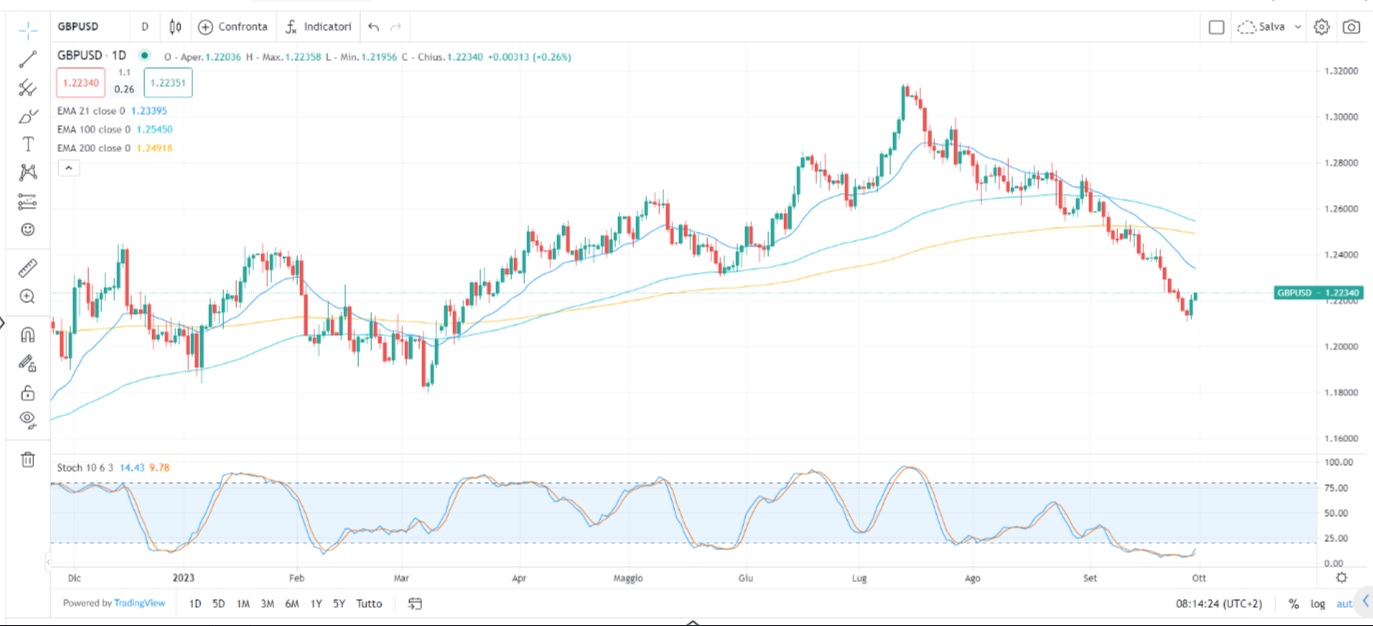Image resolution: width=1373 pixels, height=626 pixels.
Task: Select the Tutto range option
Action: 368,604
